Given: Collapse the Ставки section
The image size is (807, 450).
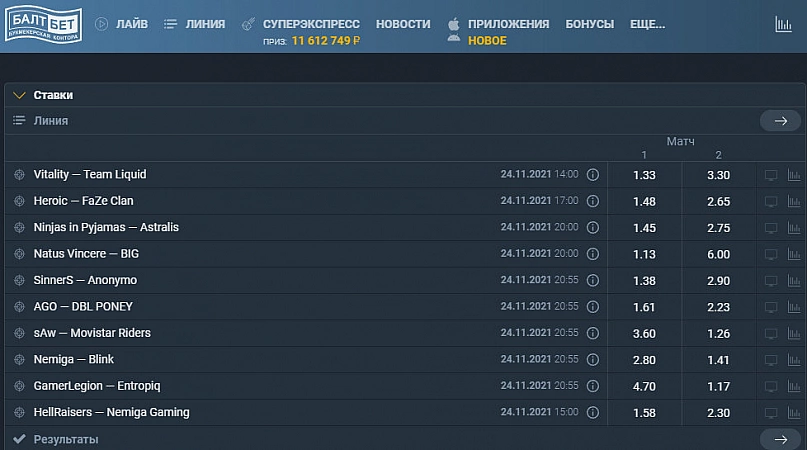Looking at the screenshot, I should click(19, 95).
